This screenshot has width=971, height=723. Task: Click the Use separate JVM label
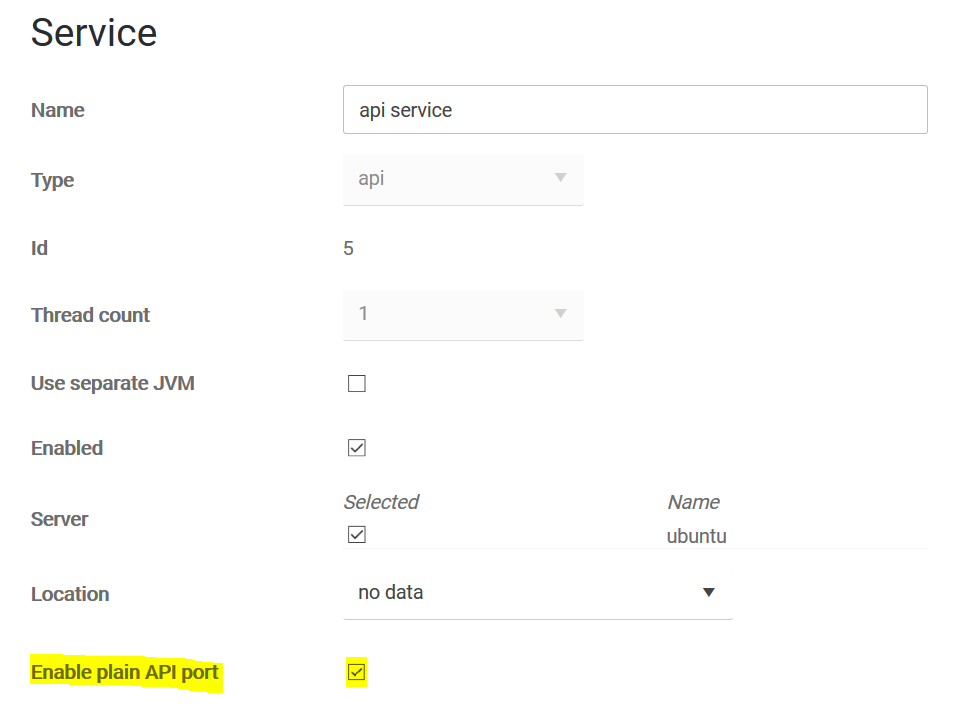point(112,383)
